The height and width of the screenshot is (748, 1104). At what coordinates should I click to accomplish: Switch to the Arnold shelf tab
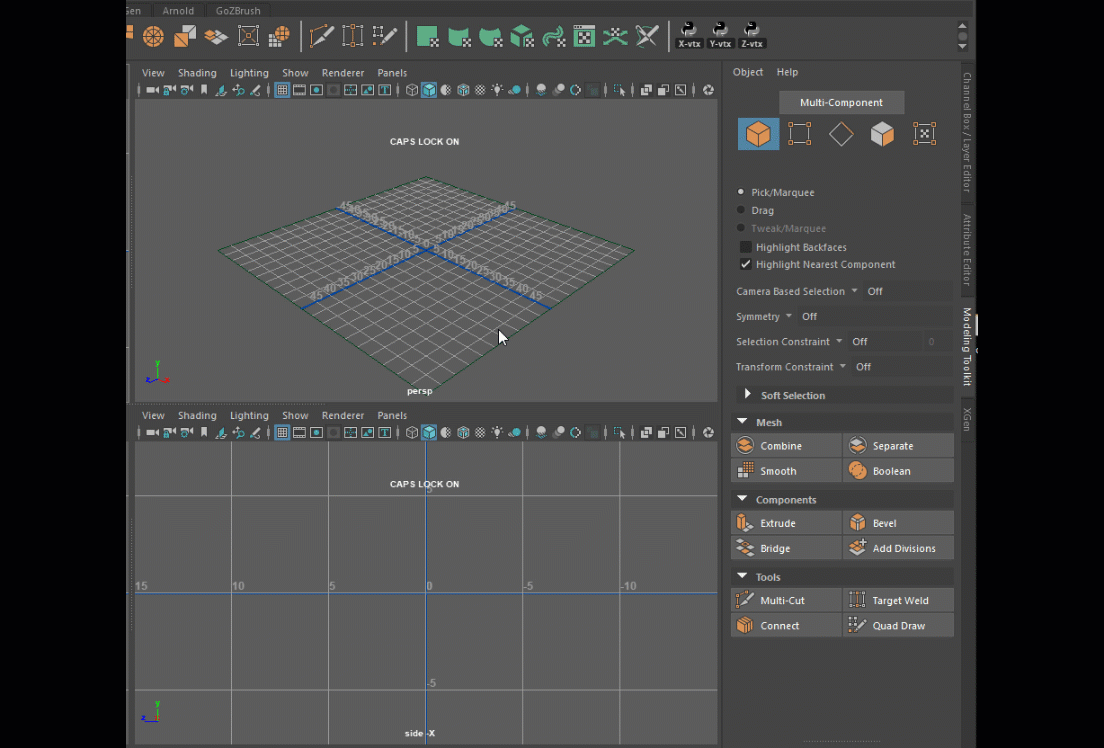(178, 10)
